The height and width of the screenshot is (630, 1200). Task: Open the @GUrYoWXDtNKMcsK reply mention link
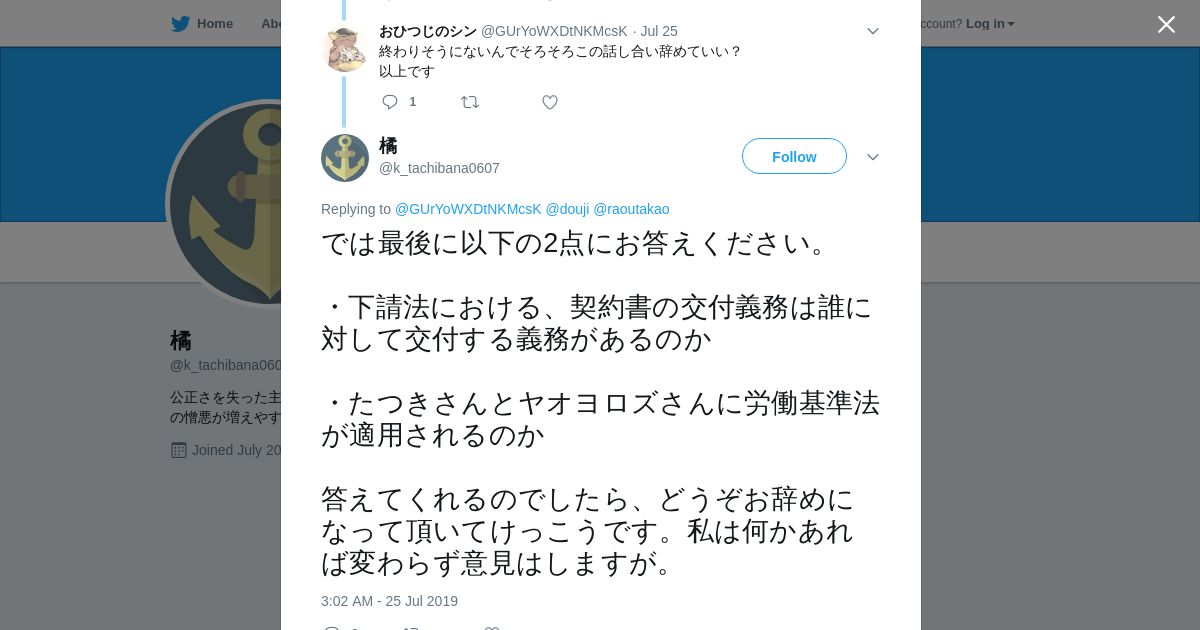[468, 209]
